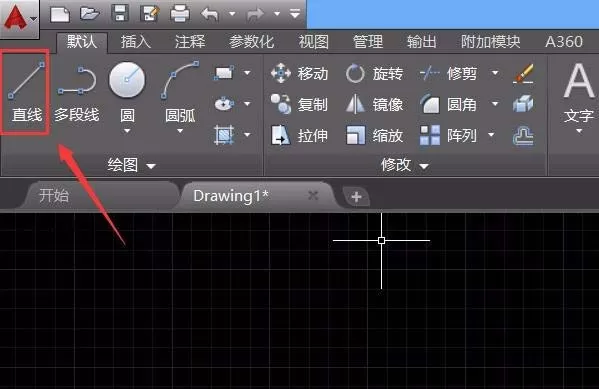Switch to the 输出 ribbon tab
The height and width of the screenshot is (389, 599).
(x=421, y=42)
